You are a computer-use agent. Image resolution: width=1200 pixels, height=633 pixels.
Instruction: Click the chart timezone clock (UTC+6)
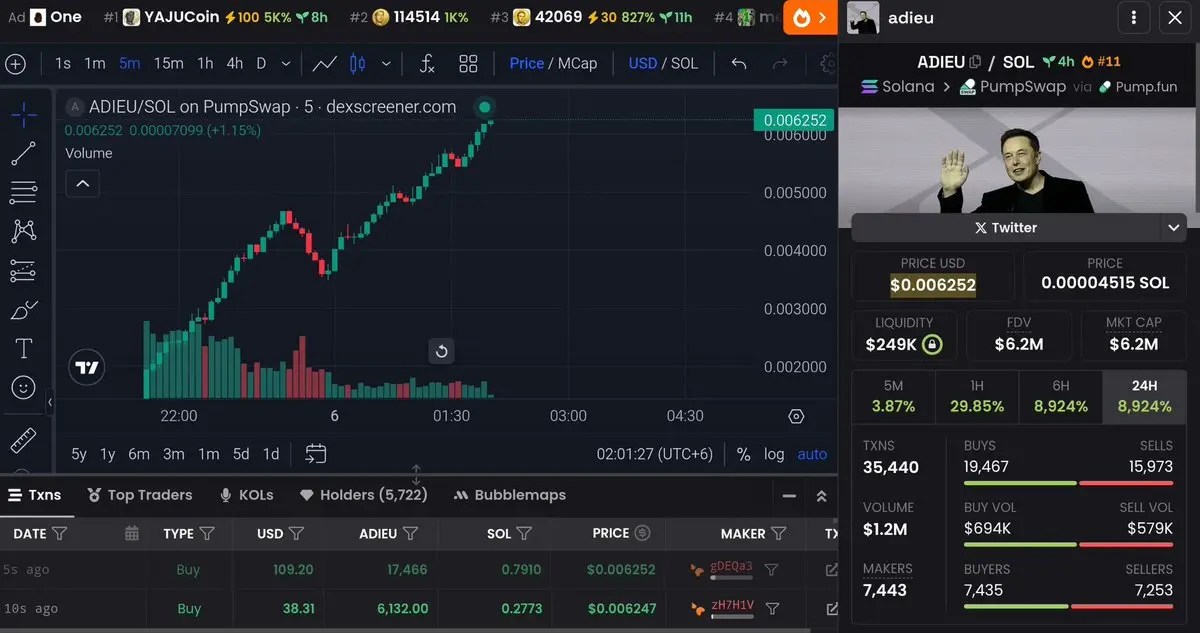tap(655, 454)
